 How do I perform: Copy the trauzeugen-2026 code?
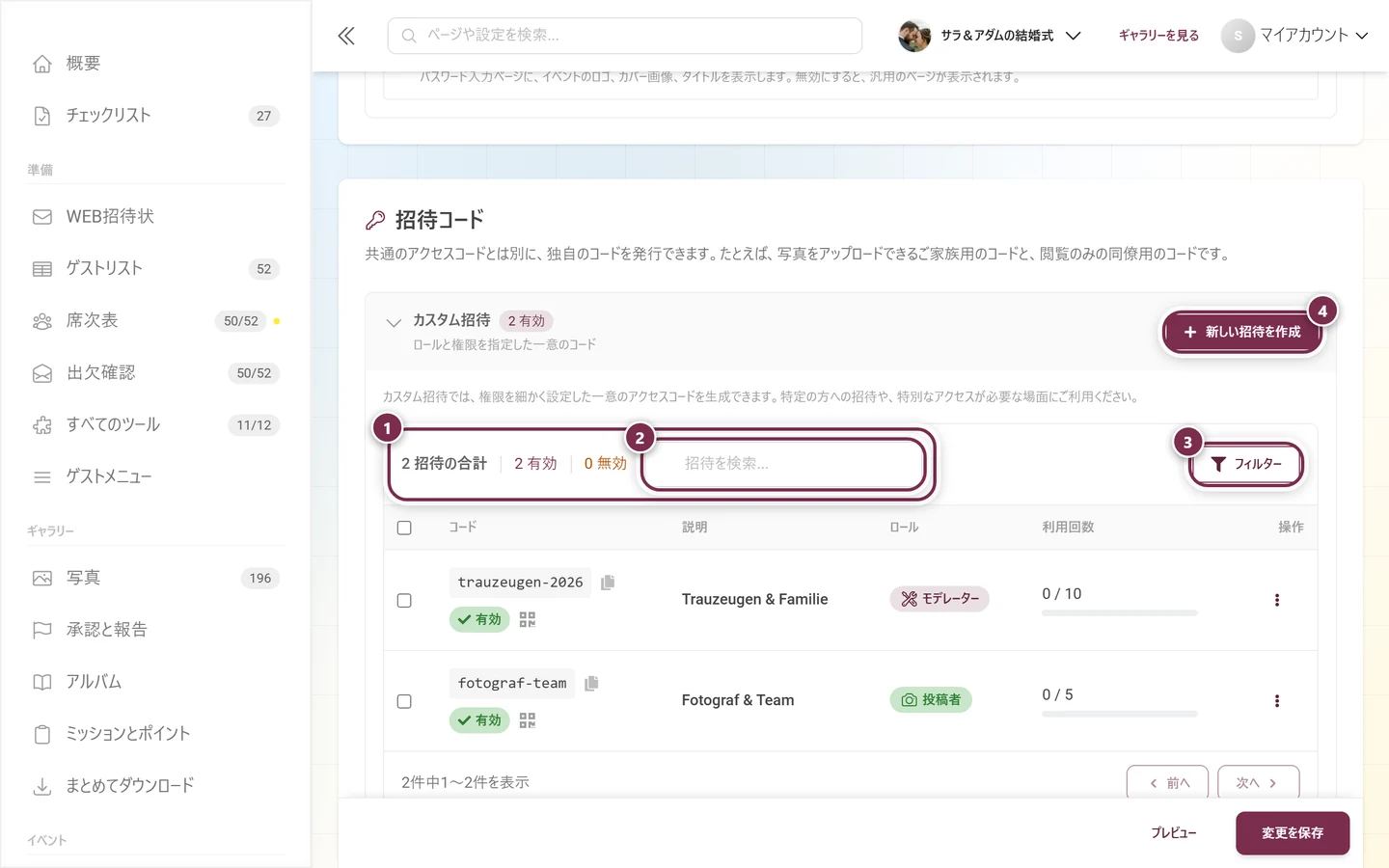[608, 583]
